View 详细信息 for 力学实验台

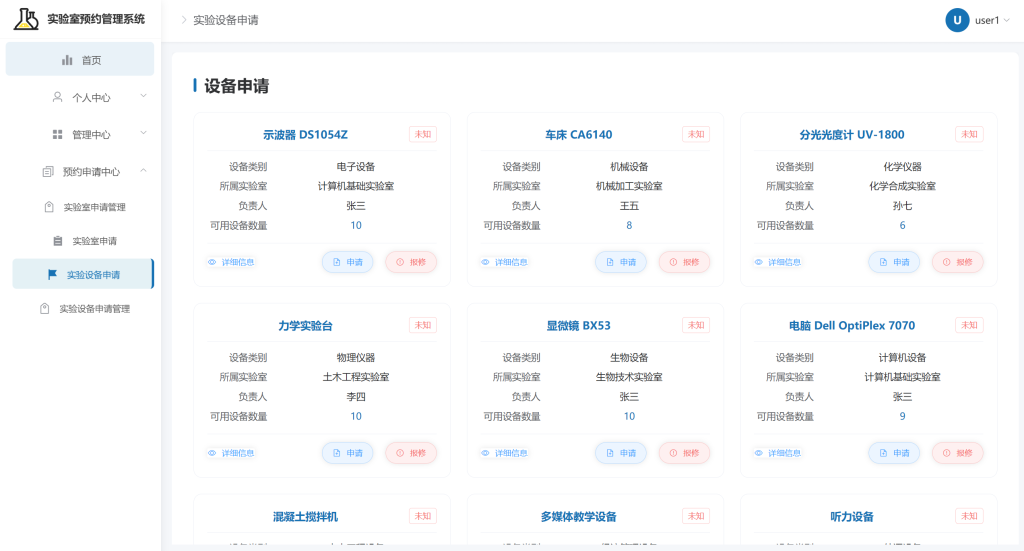(232, 452)
